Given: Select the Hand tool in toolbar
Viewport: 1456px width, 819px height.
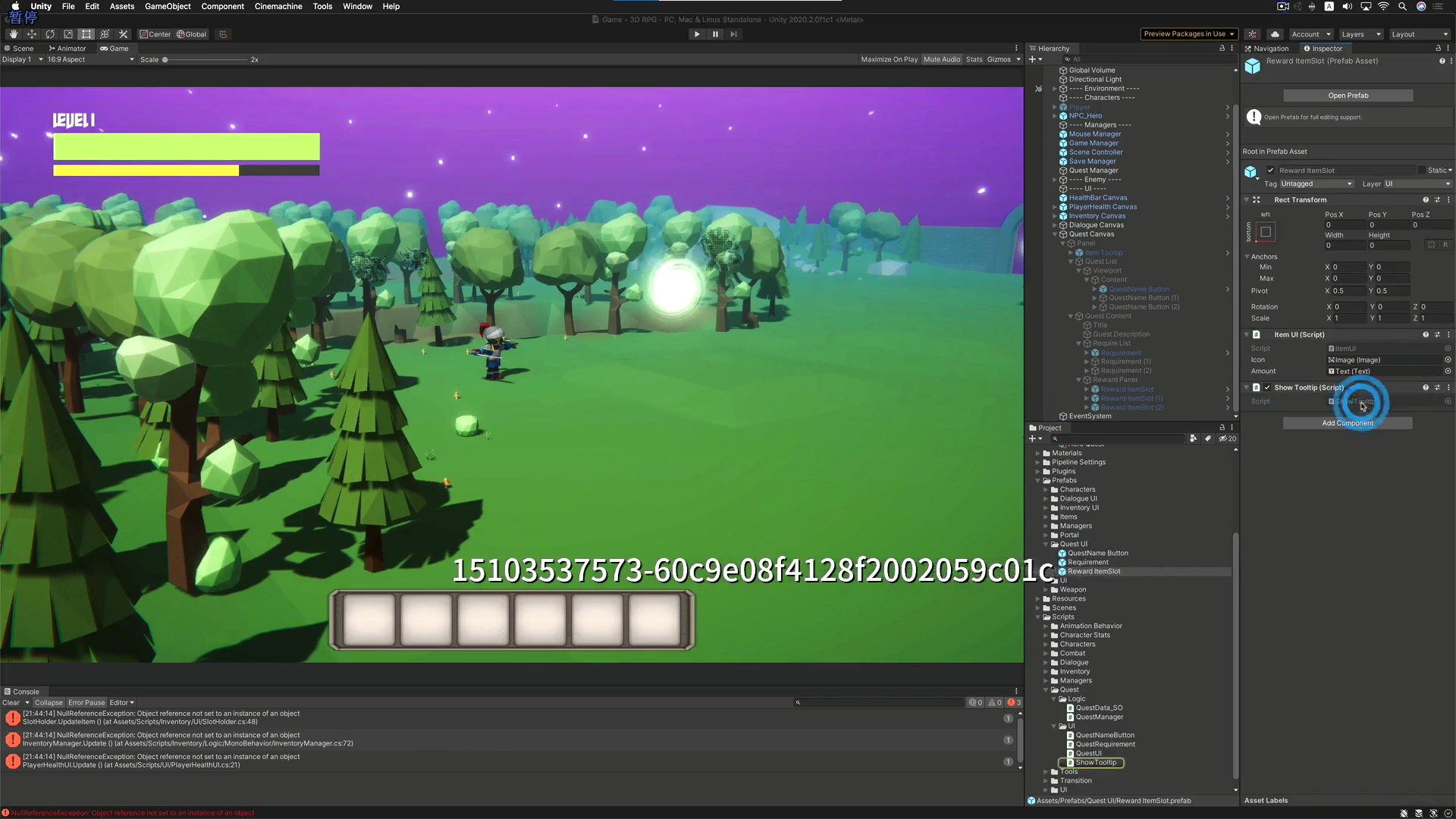Looking at the screenshot, I should (13, 34).
